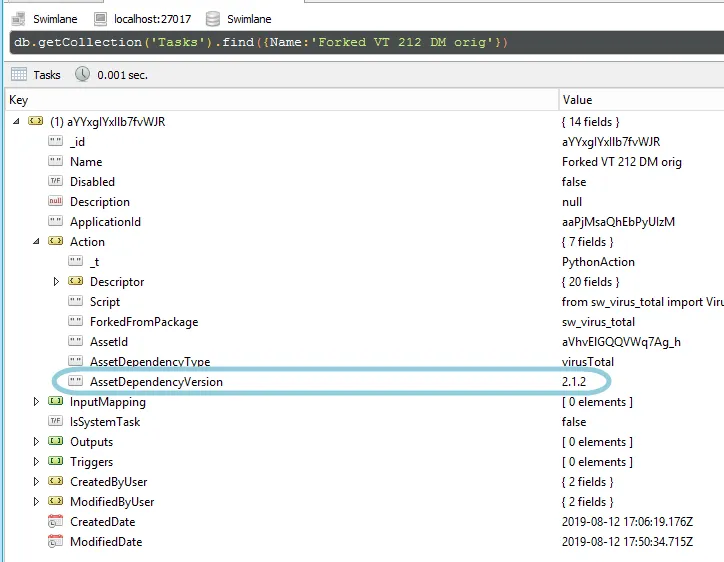Click the Swimlane connection icon
This screenshot has height=562, width=724.
(18, 19)
